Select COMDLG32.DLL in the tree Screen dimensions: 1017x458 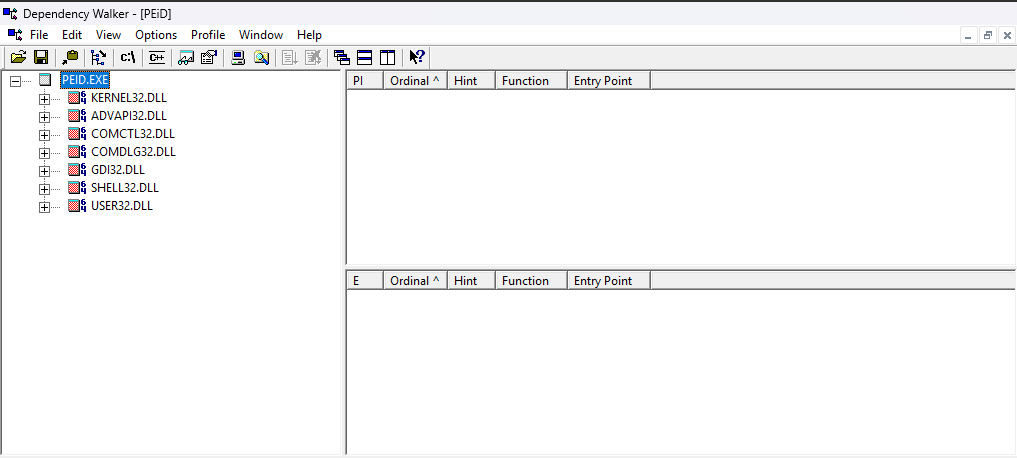coord(134,152)
